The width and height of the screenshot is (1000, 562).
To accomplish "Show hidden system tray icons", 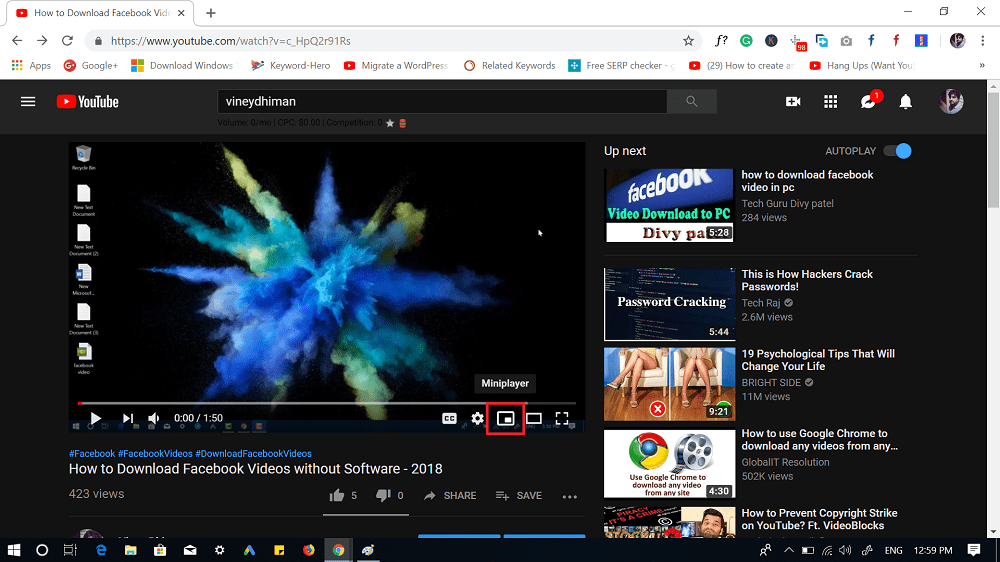I will click(789, 550).
